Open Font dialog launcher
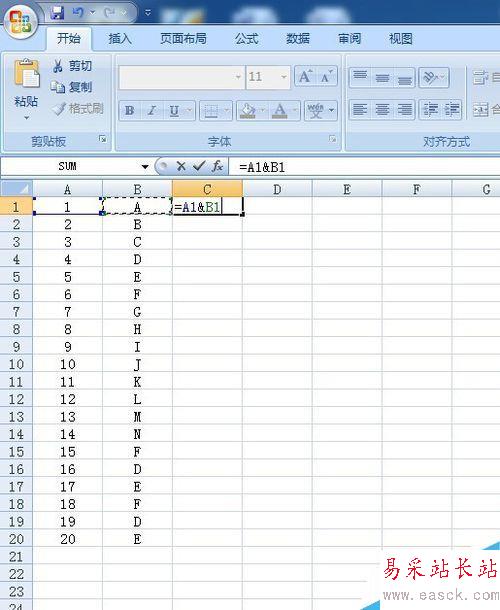 click(332, 138)
